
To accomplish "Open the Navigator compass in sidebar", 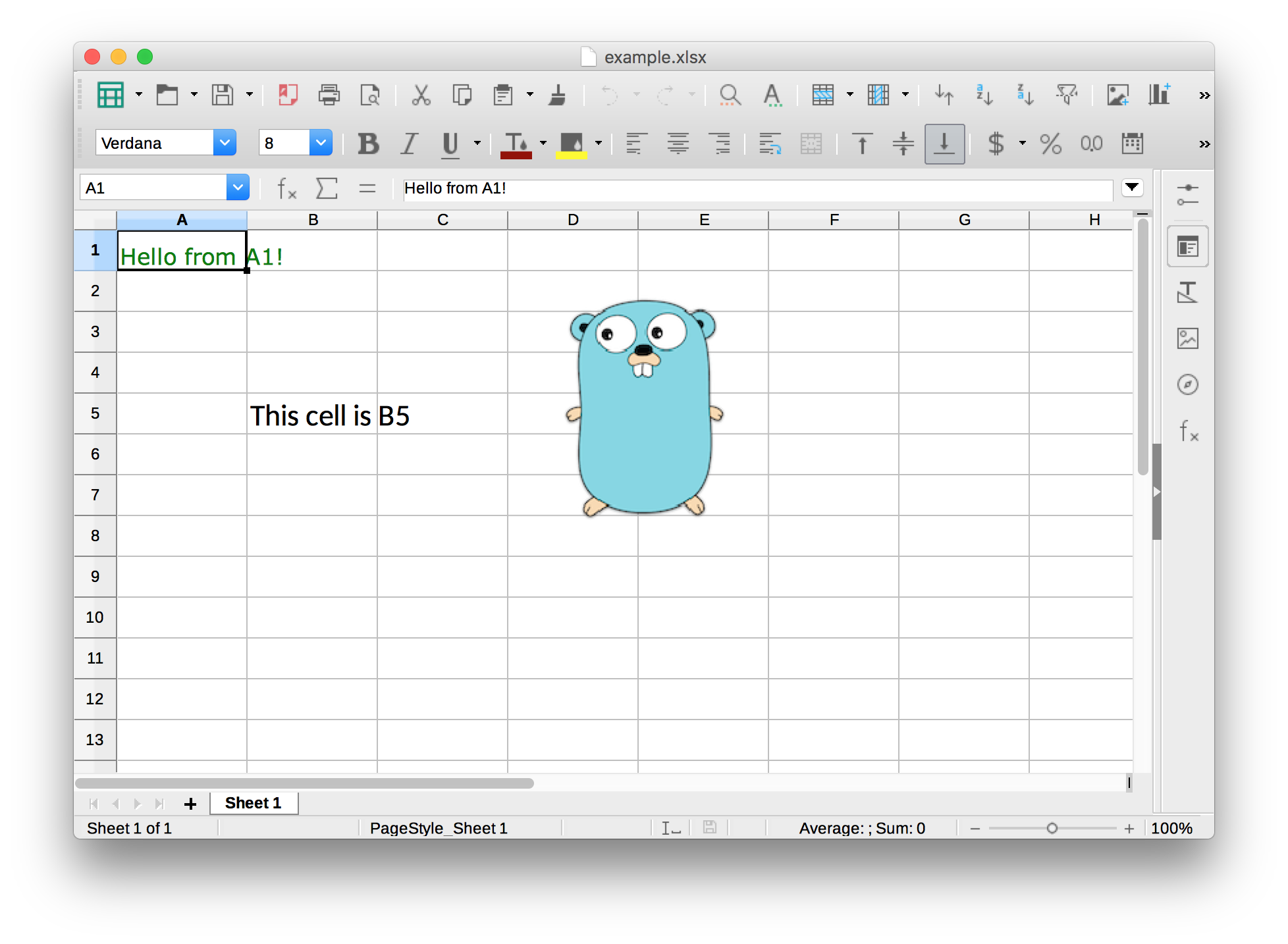I will coord(1187,384).
